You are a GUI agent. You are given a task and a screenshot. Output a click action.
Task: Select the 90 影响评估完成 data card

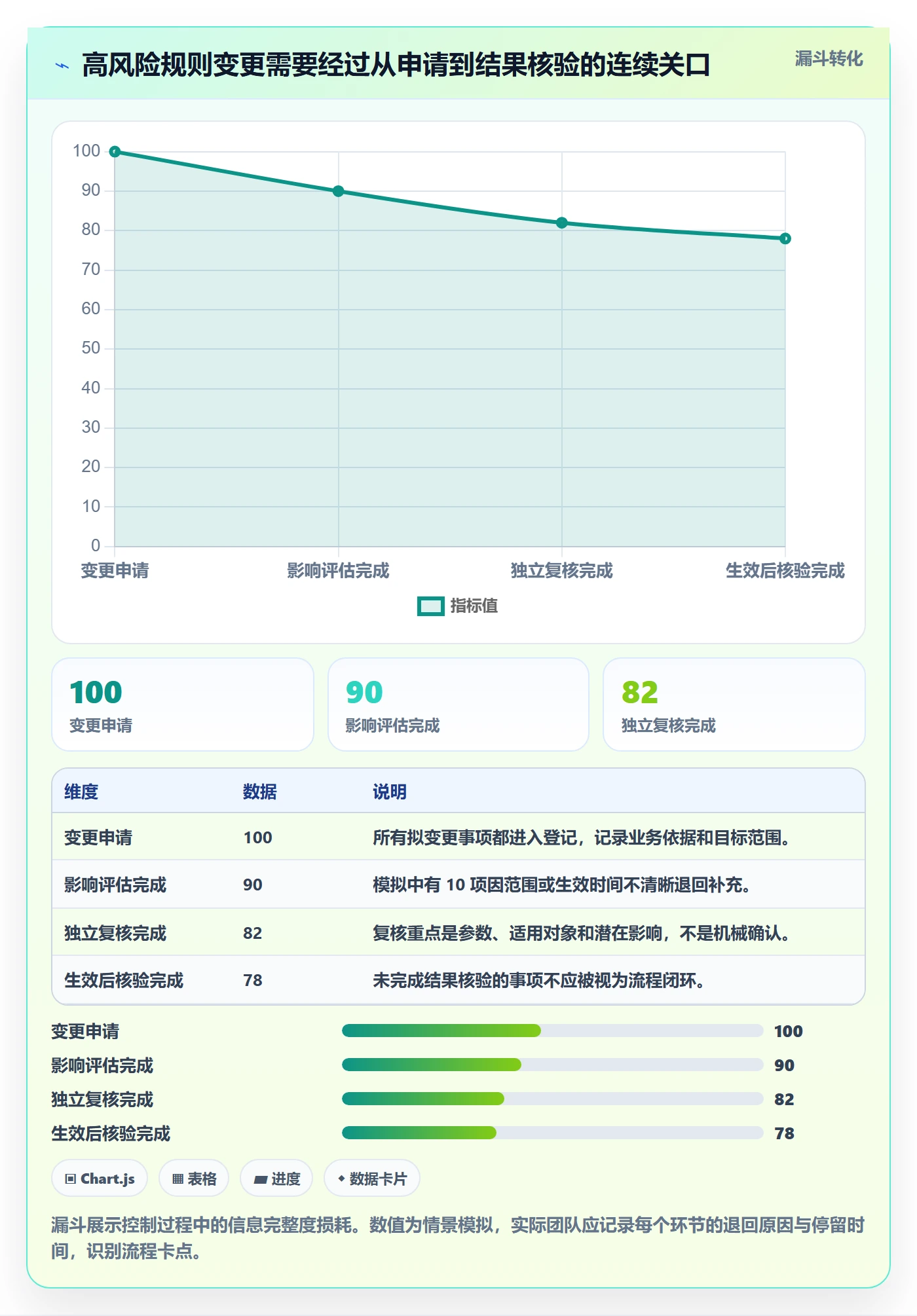pos(458,704)
